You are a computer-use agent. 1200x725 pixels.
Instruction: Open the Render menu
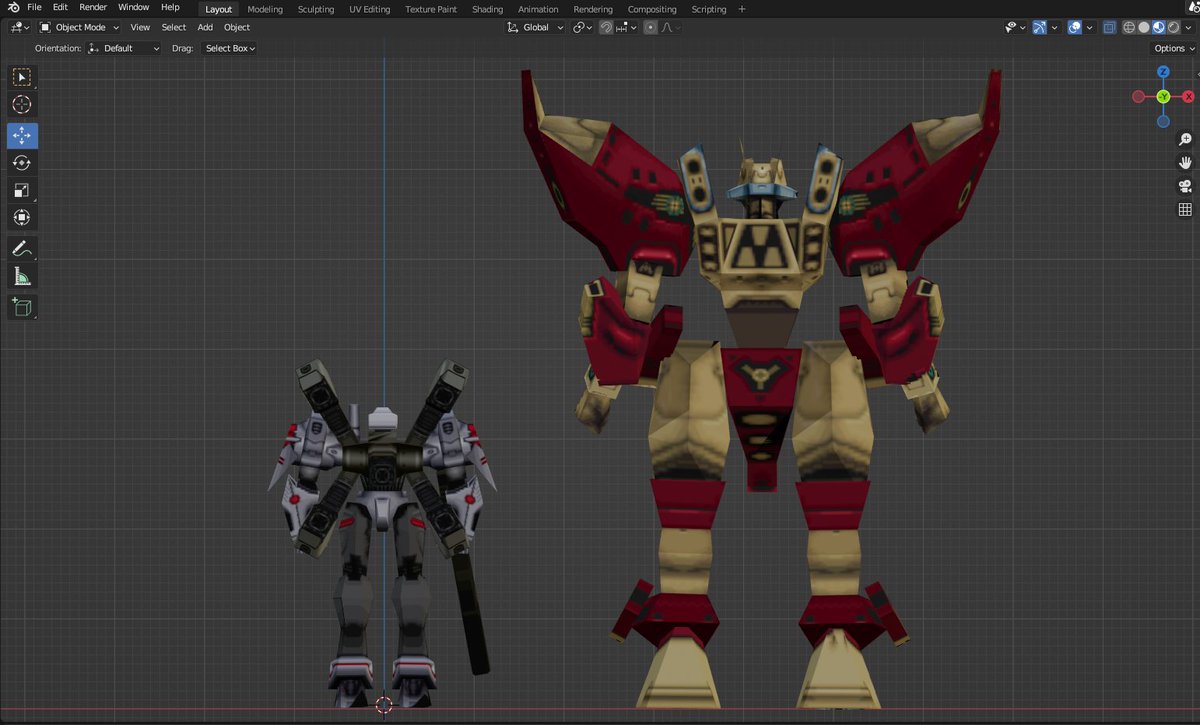93,8
